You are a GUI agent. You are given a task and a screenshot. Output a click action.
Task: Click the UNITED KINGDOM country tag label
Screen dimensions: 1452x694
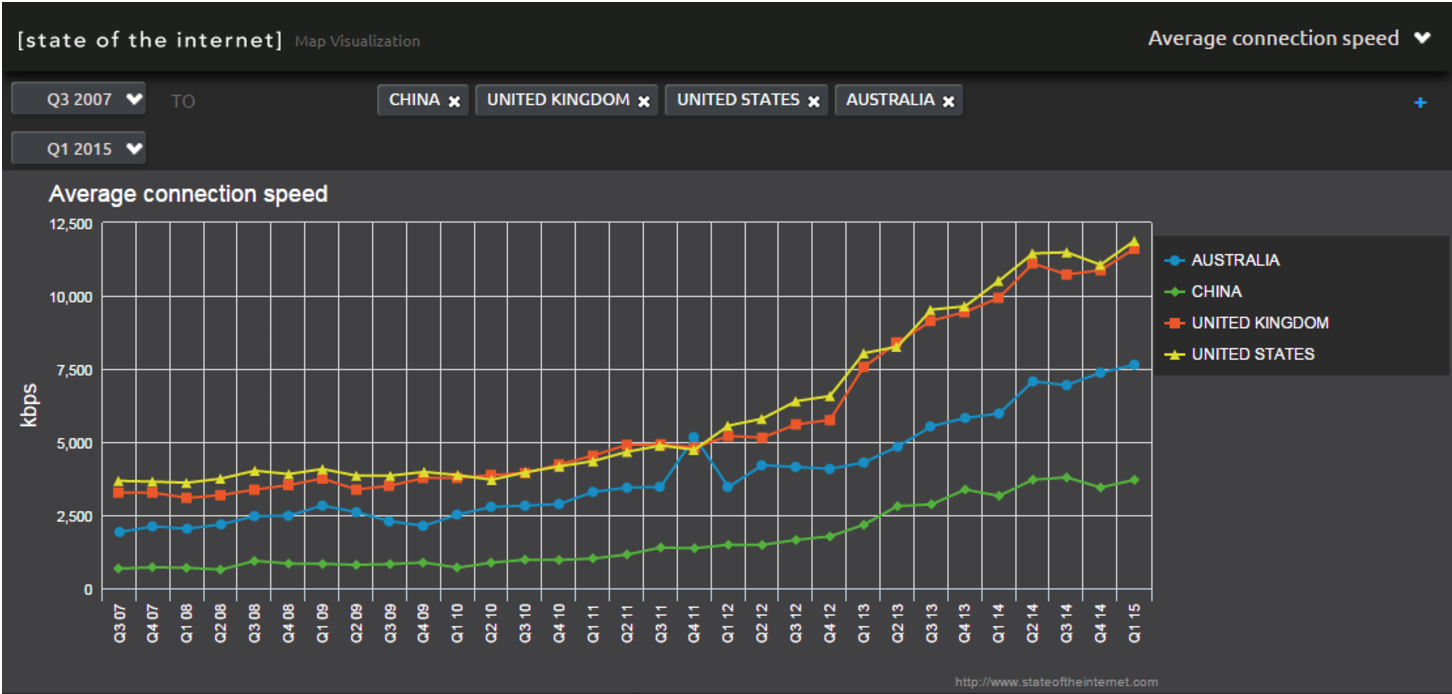[558, 100]
